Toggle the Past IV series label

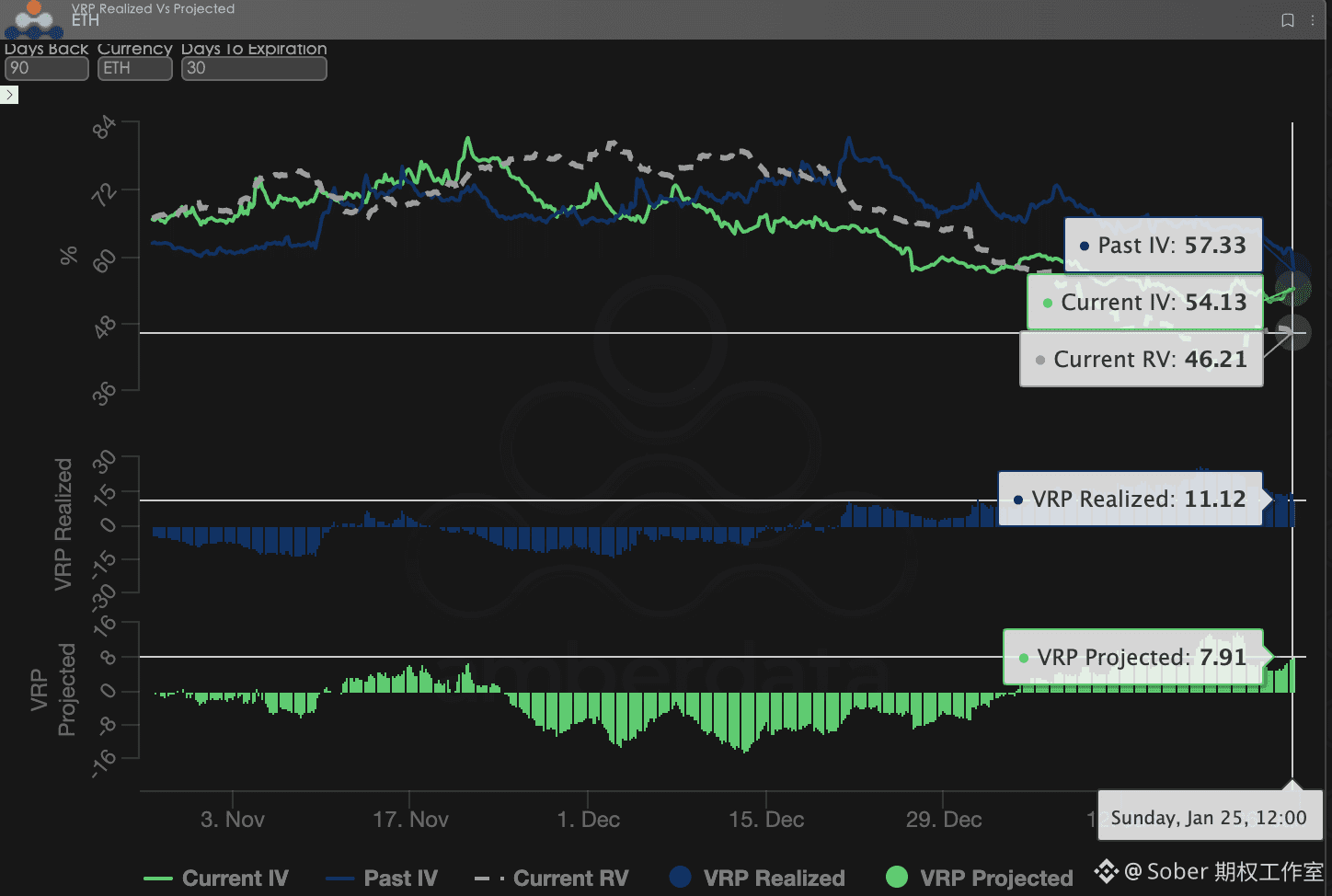[x=400, y=879]
